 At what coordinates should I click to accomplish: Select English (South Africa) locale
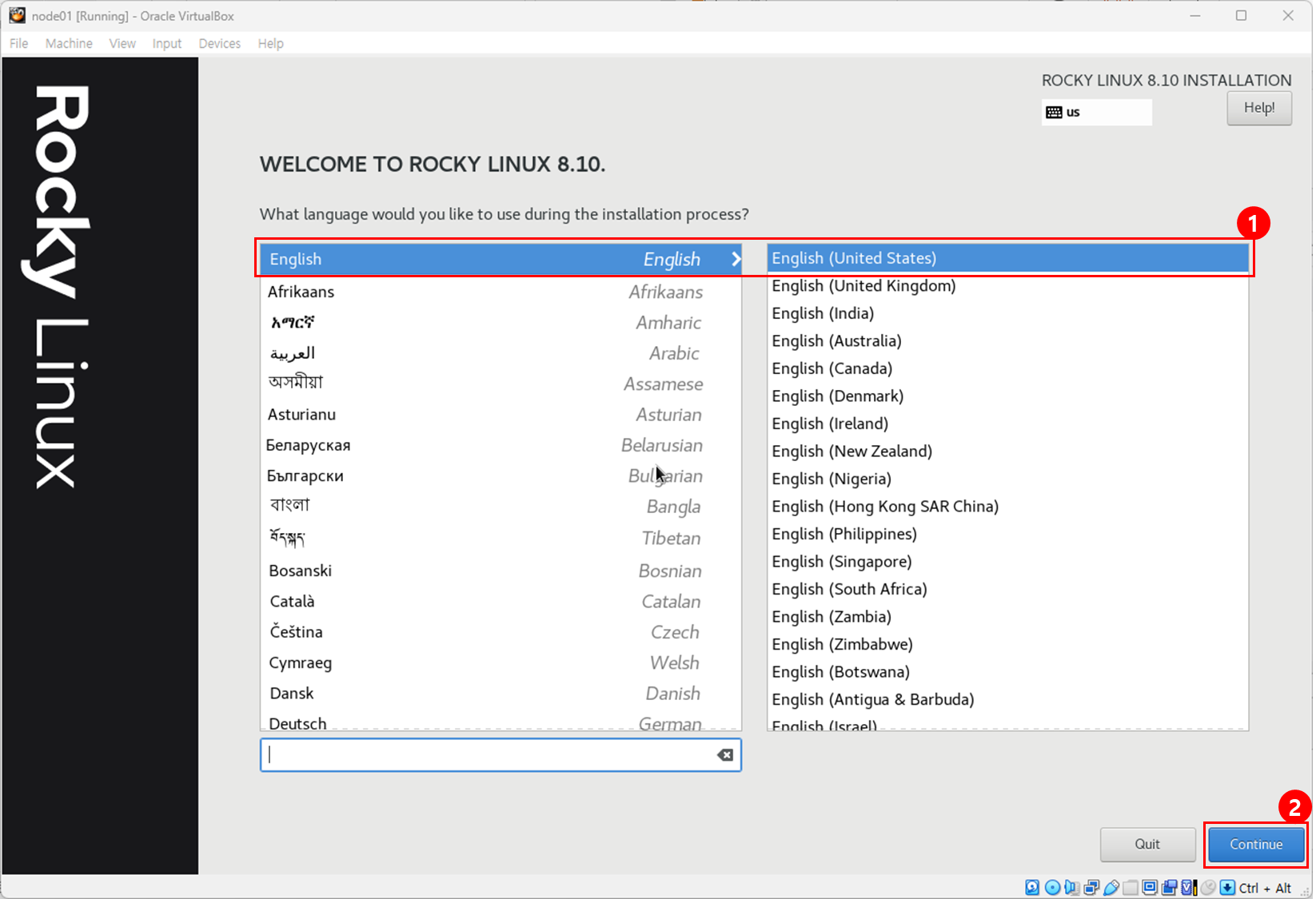[1007, 589]
